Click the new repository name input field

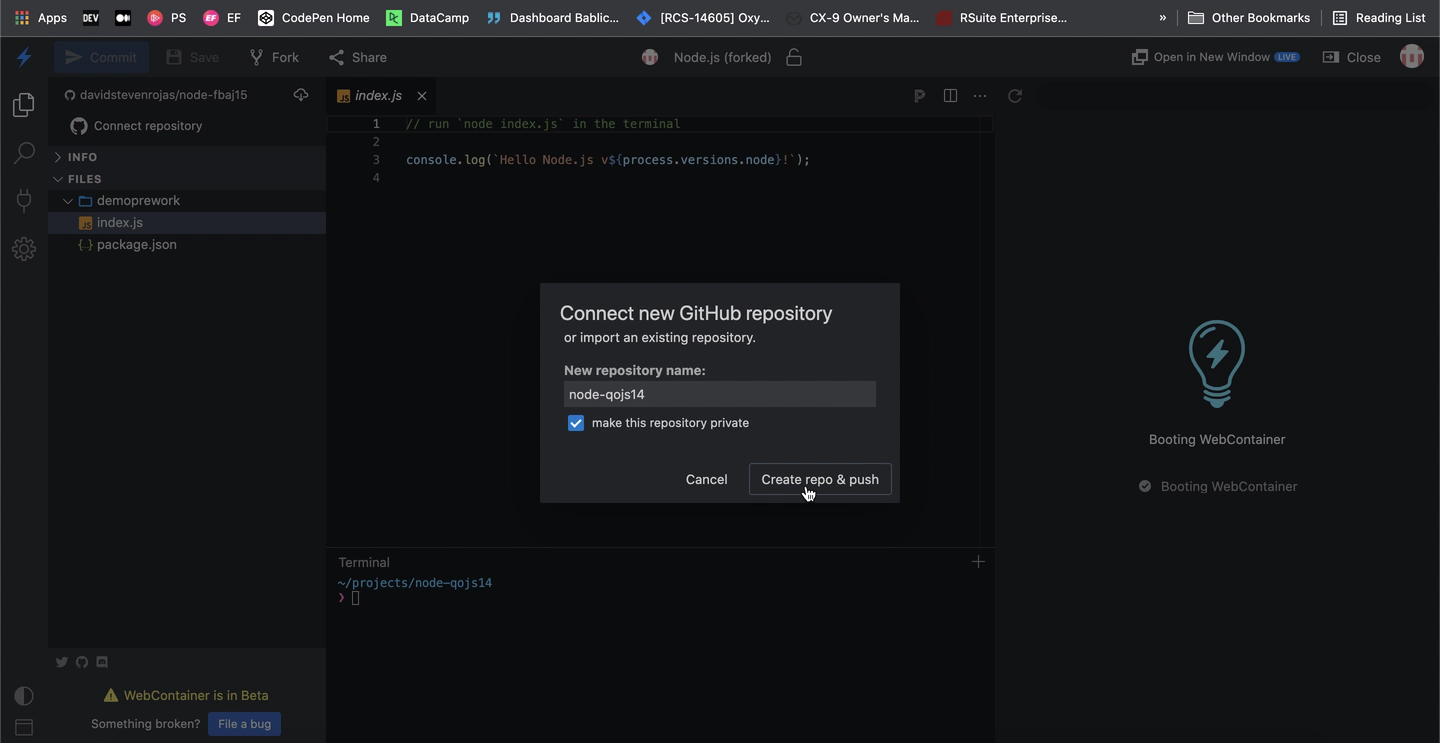coord(719,394)
